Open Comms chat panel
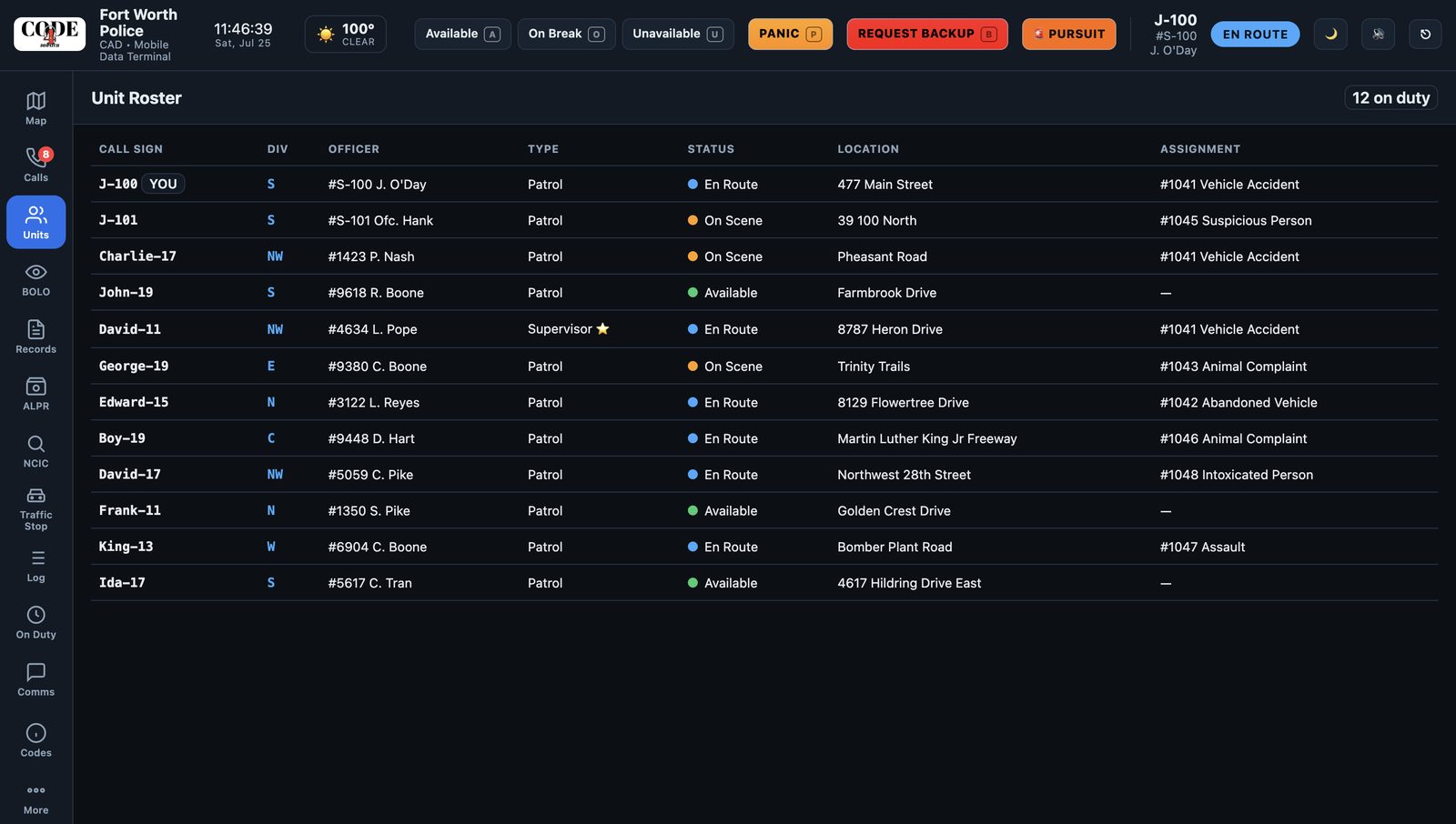1456x824 pixels. point(35,679)
